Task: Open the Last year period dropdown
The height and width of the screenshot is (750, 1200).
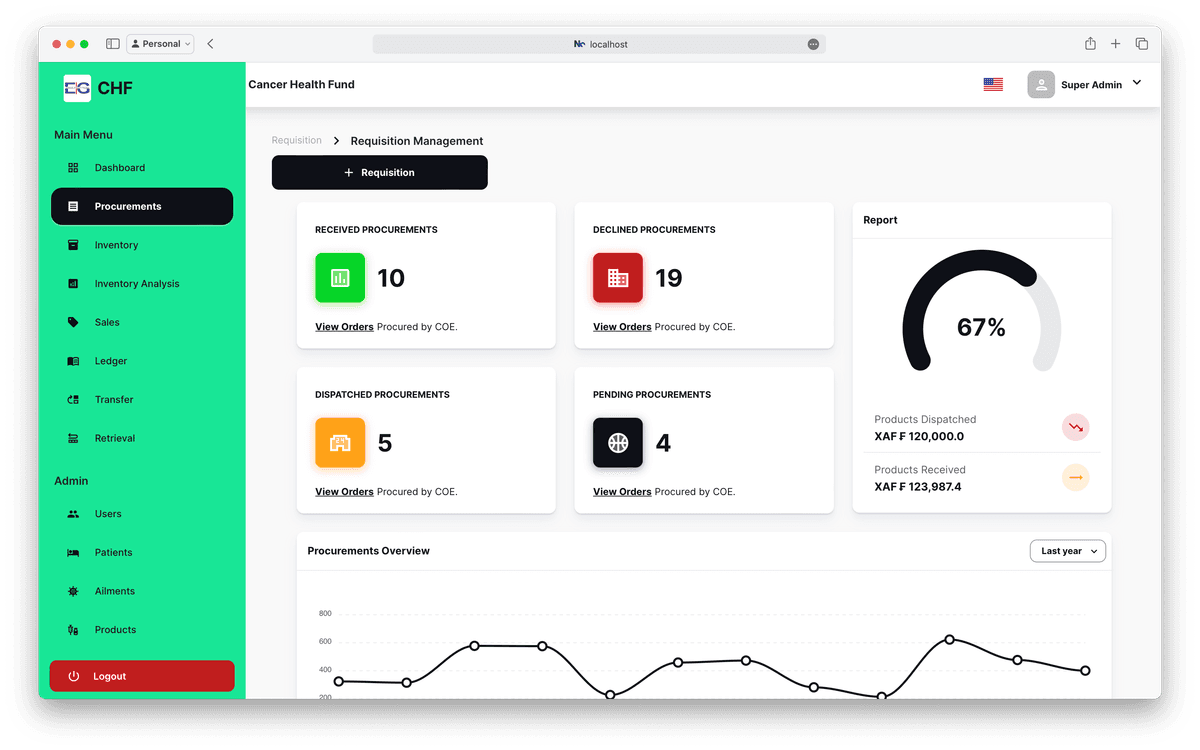Action: pos(1067,551)
